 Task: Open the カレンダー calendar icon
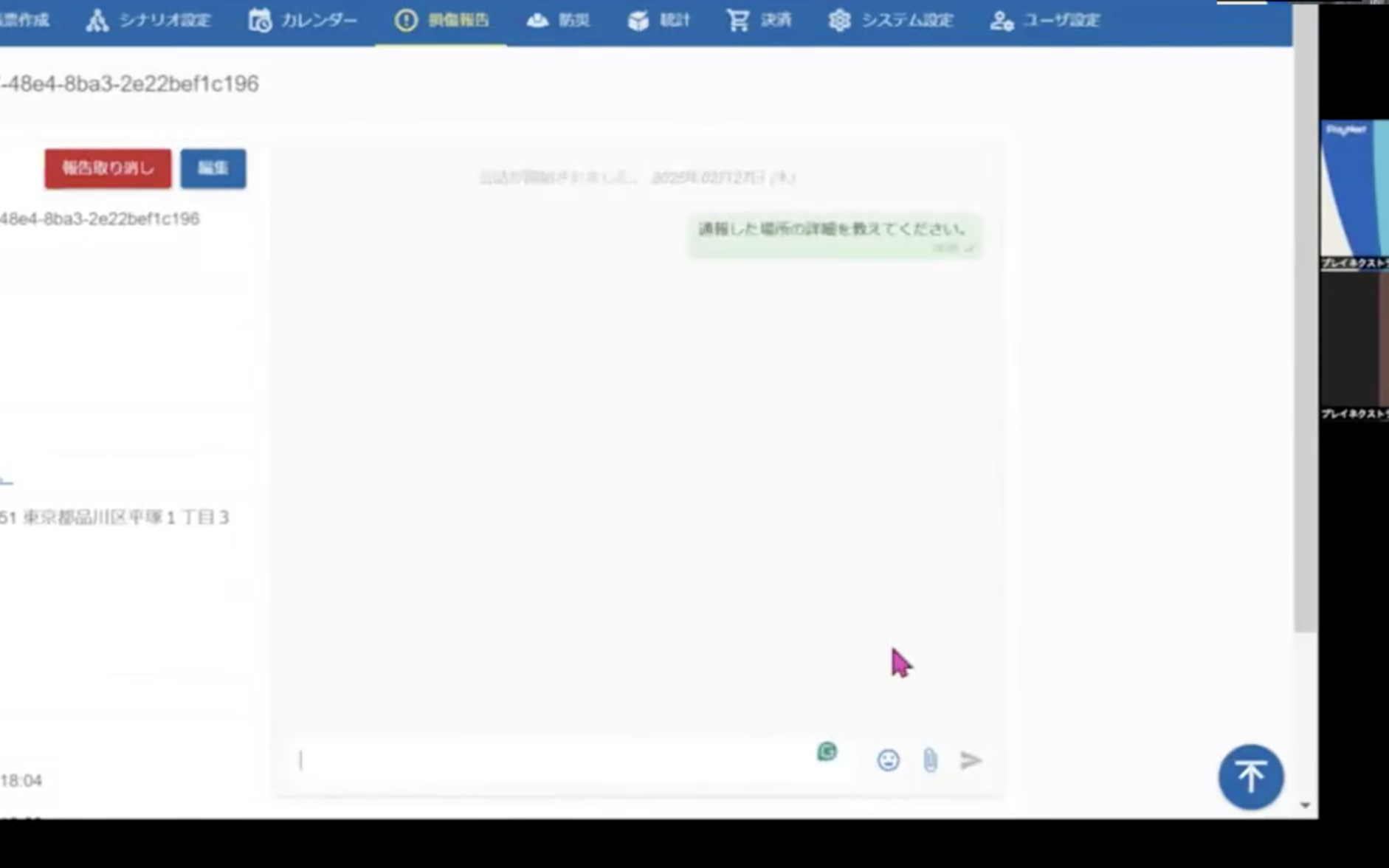click(260, 20)
